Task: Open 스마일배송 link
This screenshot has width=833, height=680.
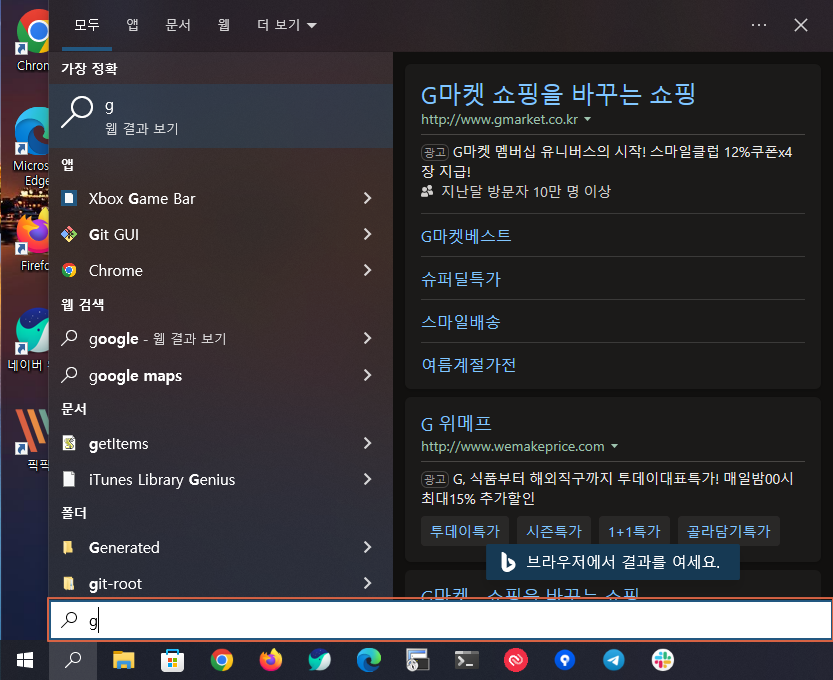Action: (461, 322)
